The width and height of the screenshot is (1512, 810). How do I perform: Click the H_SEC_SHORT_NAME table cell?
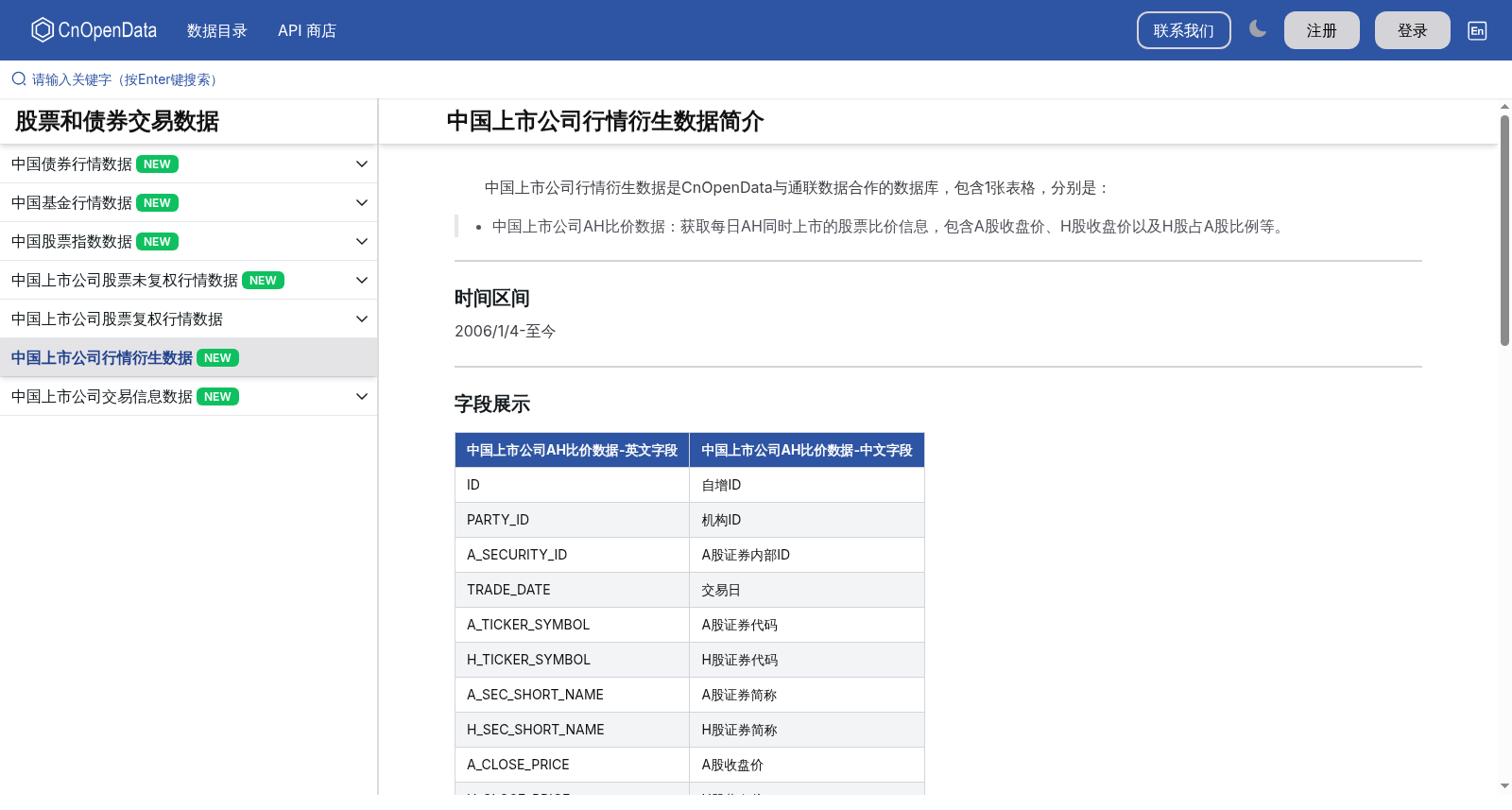(572, 730)
